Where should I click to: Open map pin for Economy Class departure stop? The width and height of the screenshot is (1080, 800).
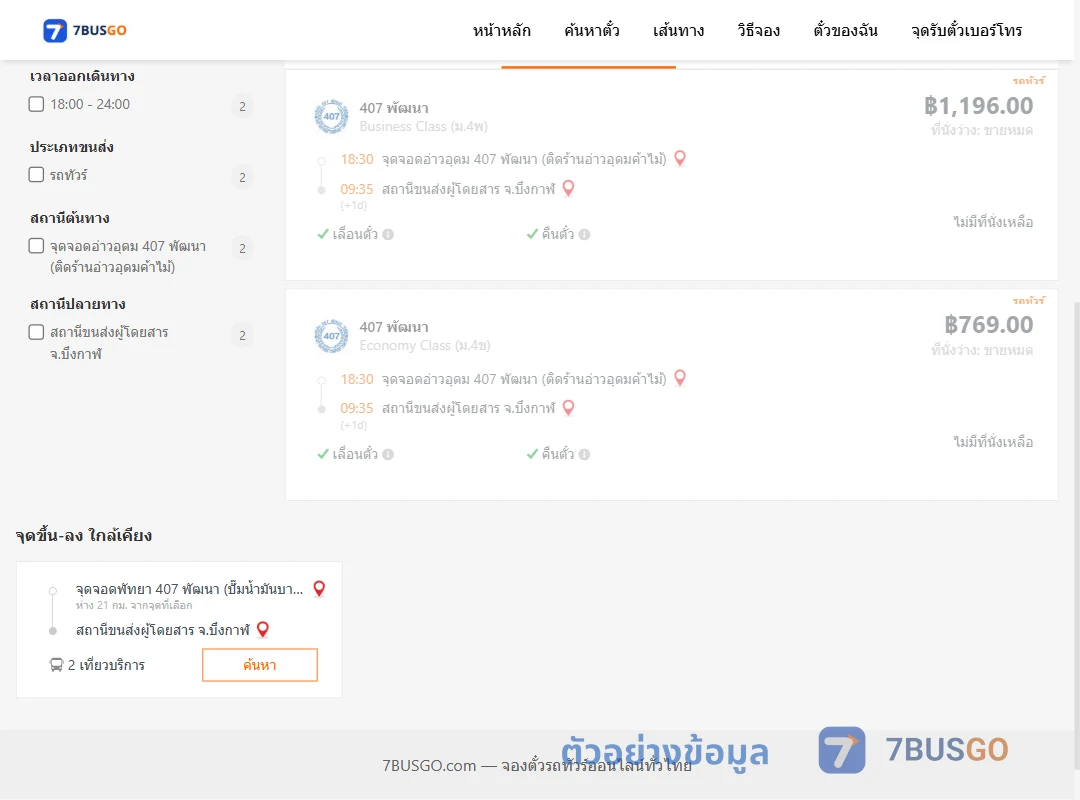point(680,378)
